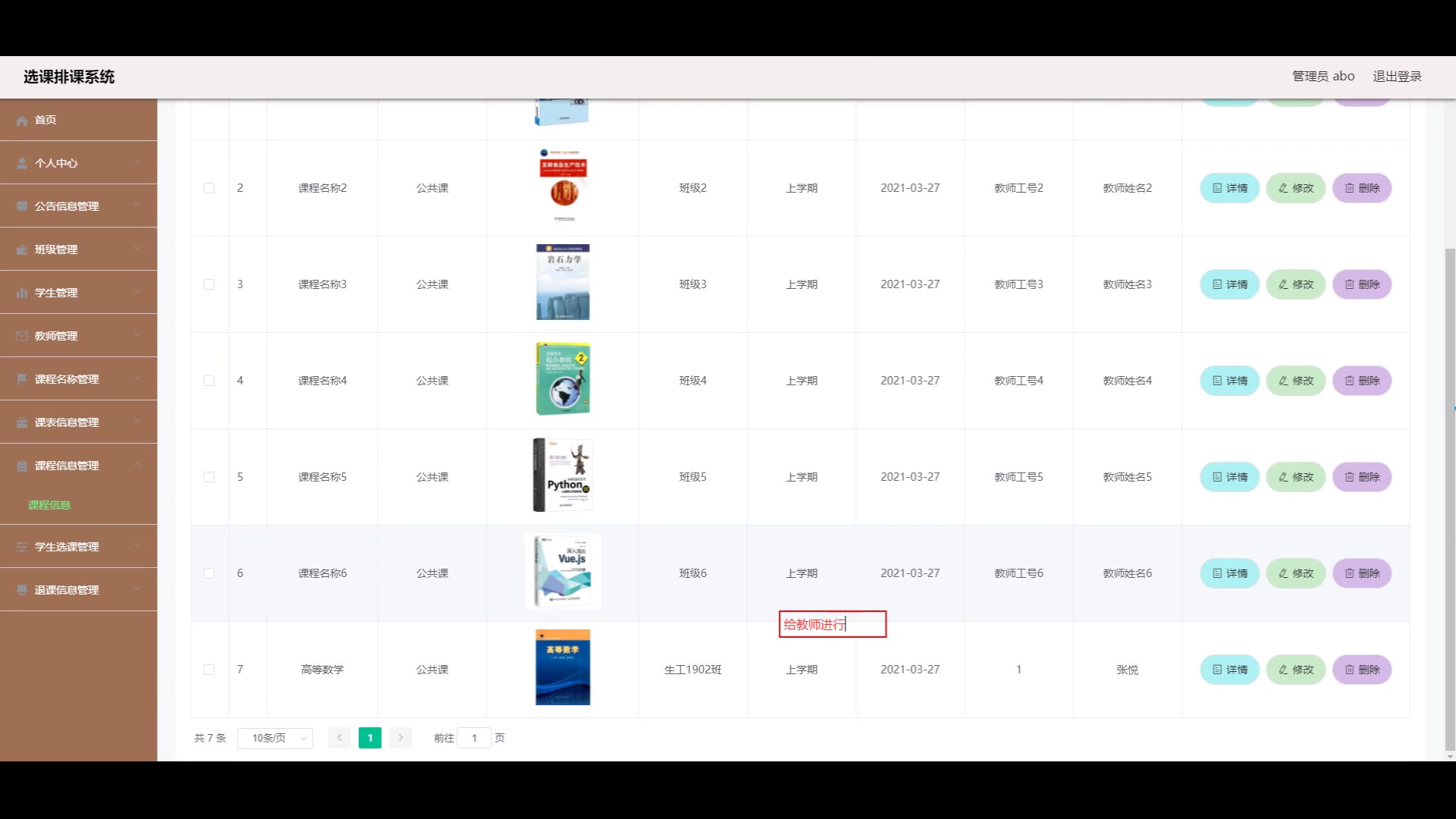The height and width of the screenshot is (819, 1456).
Task: Tick the checkbox for 高等数学 row
Action: click(209, 670)
